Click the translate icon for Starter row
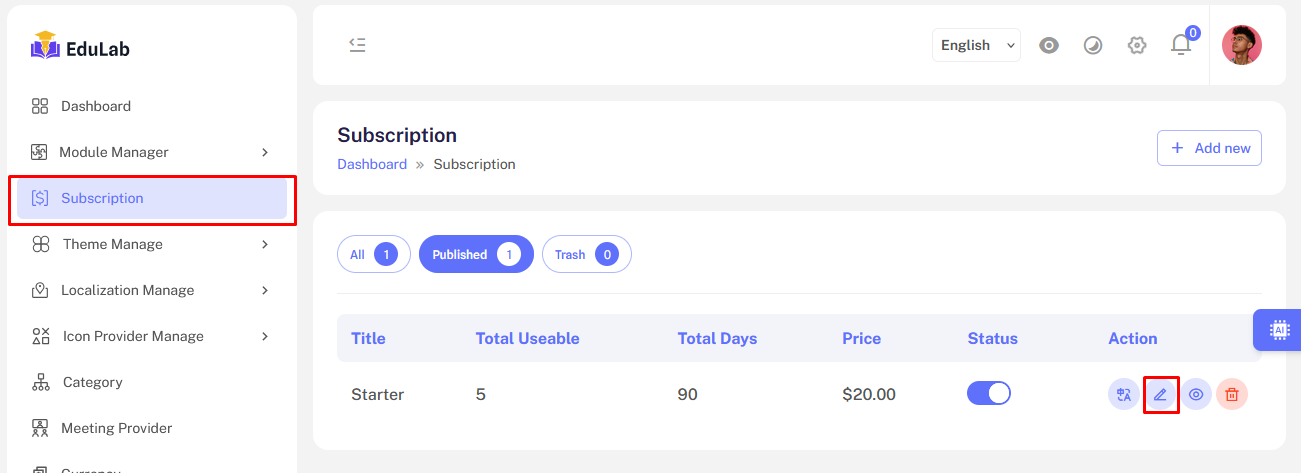The height and width of the screenshot is (473, 1301). (x=1124, y=394)
